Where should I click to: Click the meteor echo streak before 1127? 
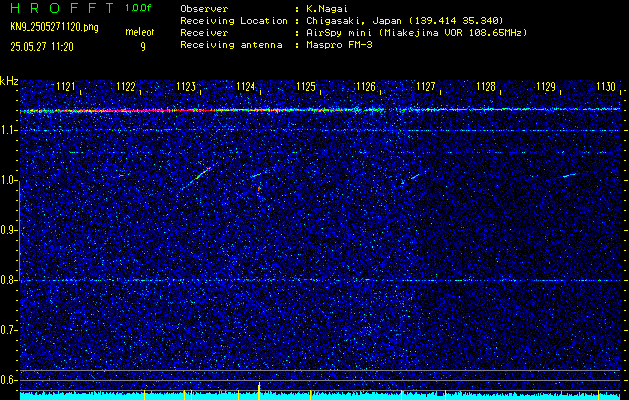[415, 176]
